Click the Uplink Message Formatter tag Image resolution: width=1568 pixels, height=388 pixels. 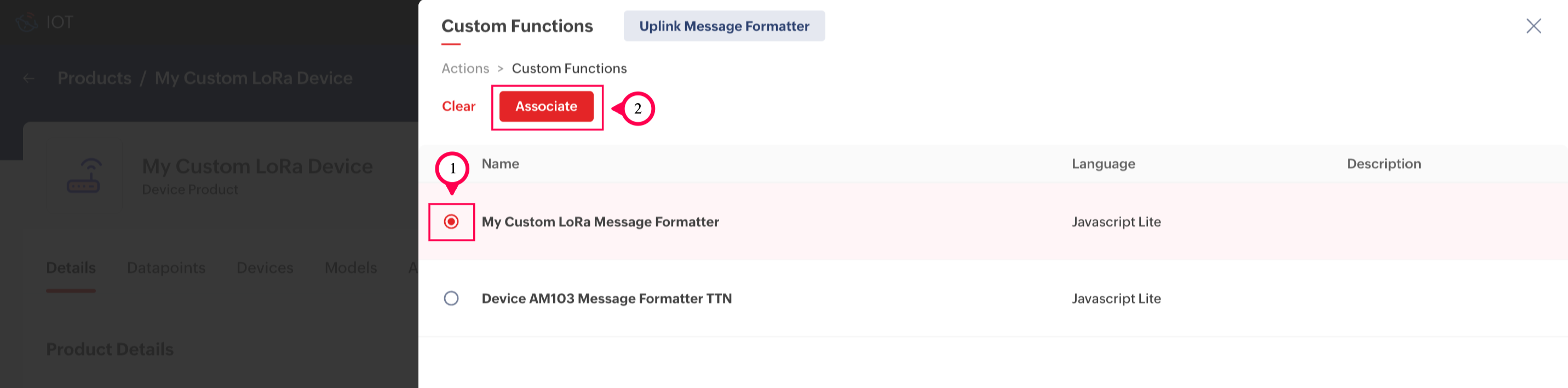click(x=723, y=26)
